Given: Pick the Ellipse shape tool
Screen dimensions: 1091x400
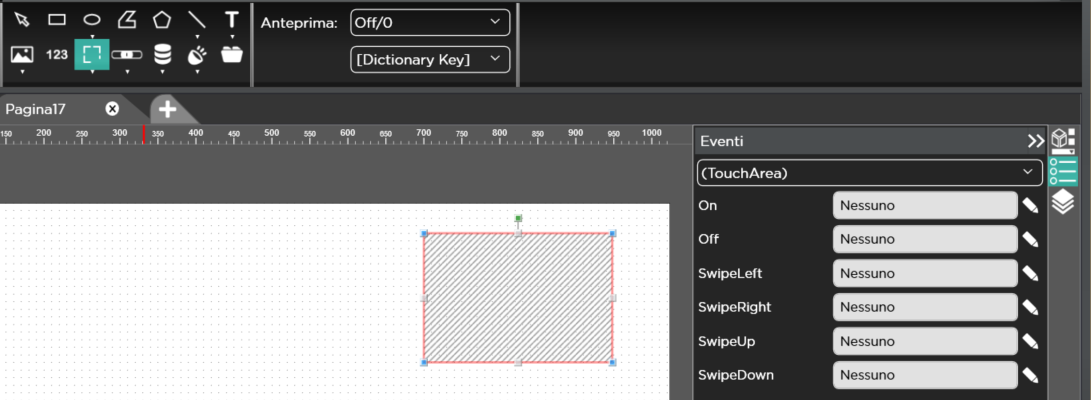Looking at the screenshot, I should coord(91,19).
